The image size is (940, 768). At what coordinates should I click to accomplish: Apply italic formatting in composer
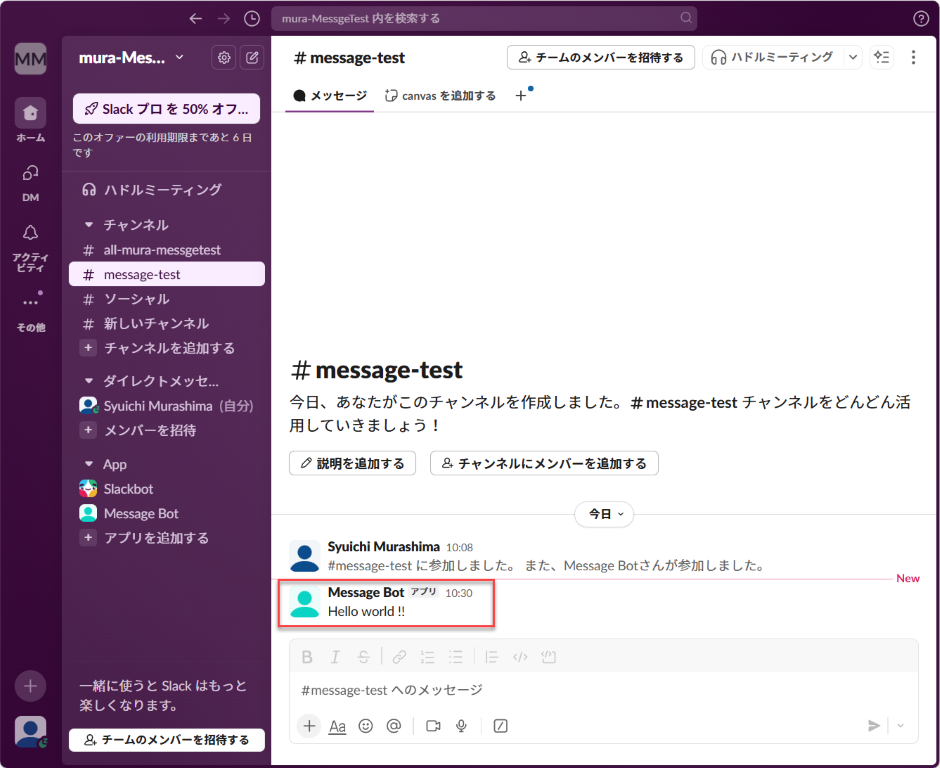(335, 657)
